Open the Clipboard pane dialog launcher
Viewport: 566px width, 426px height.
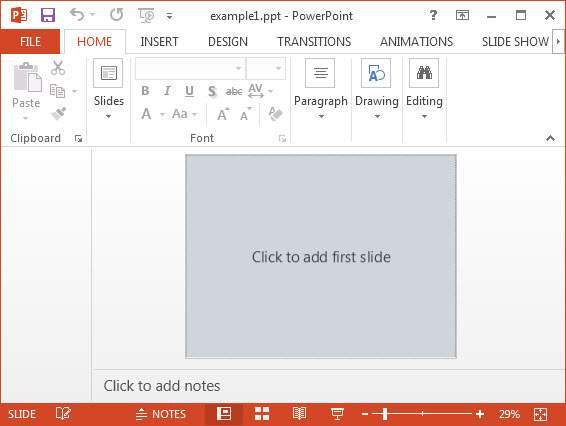tap(78, 138)
